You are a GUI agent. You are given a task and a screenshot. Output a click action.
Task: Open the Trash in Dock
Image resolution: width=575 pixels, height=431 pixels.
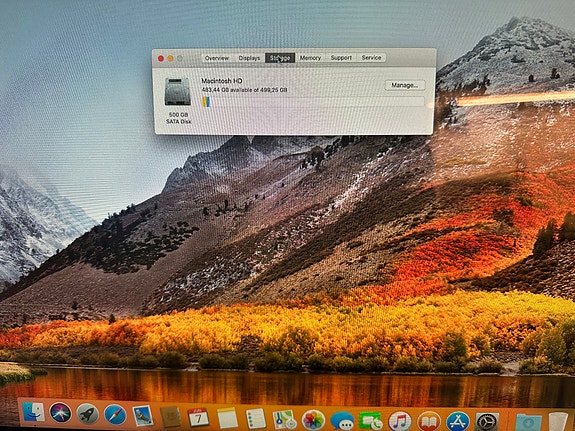tap(558, 422)
